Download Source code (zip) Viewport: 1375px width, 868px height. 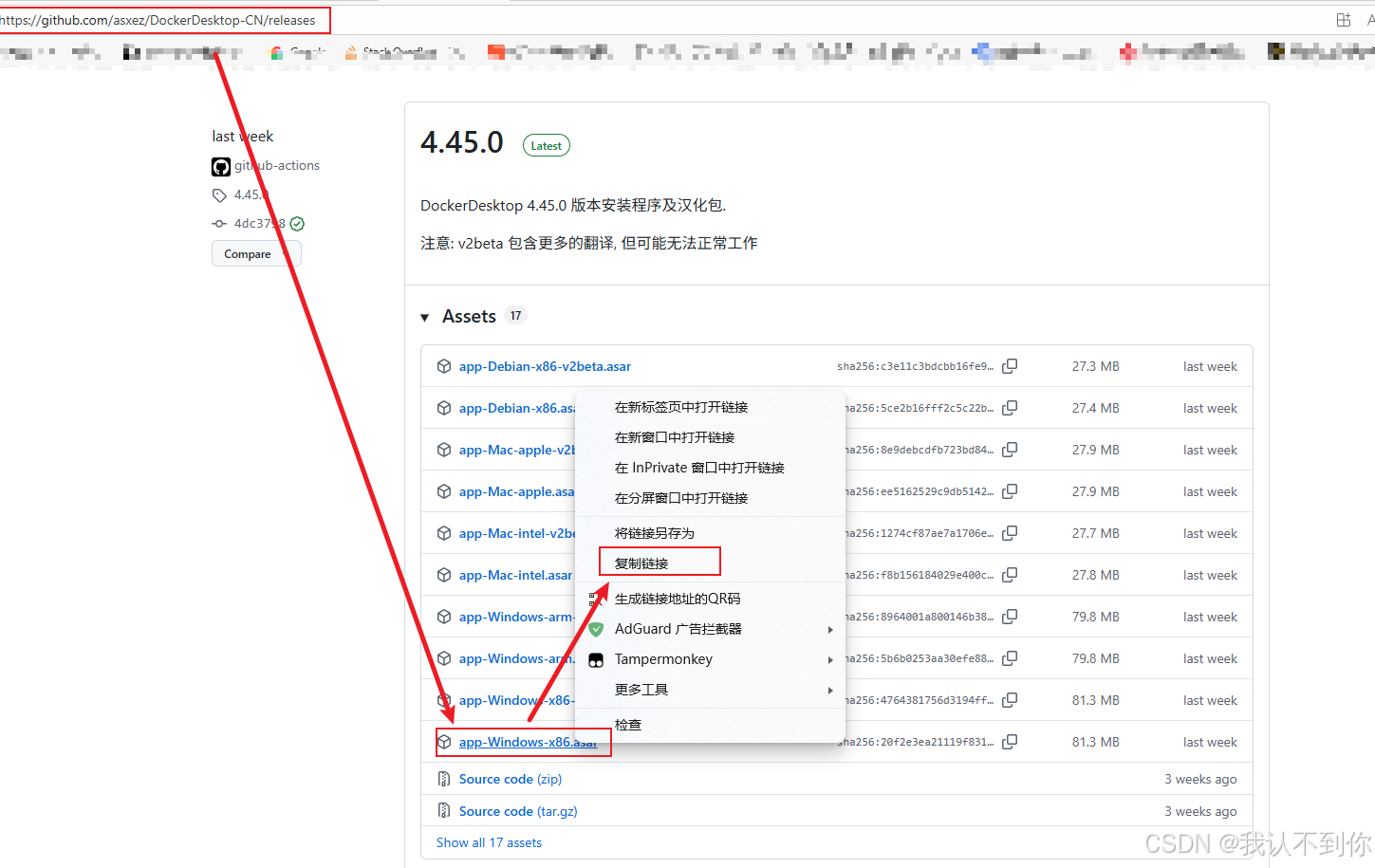511,779
